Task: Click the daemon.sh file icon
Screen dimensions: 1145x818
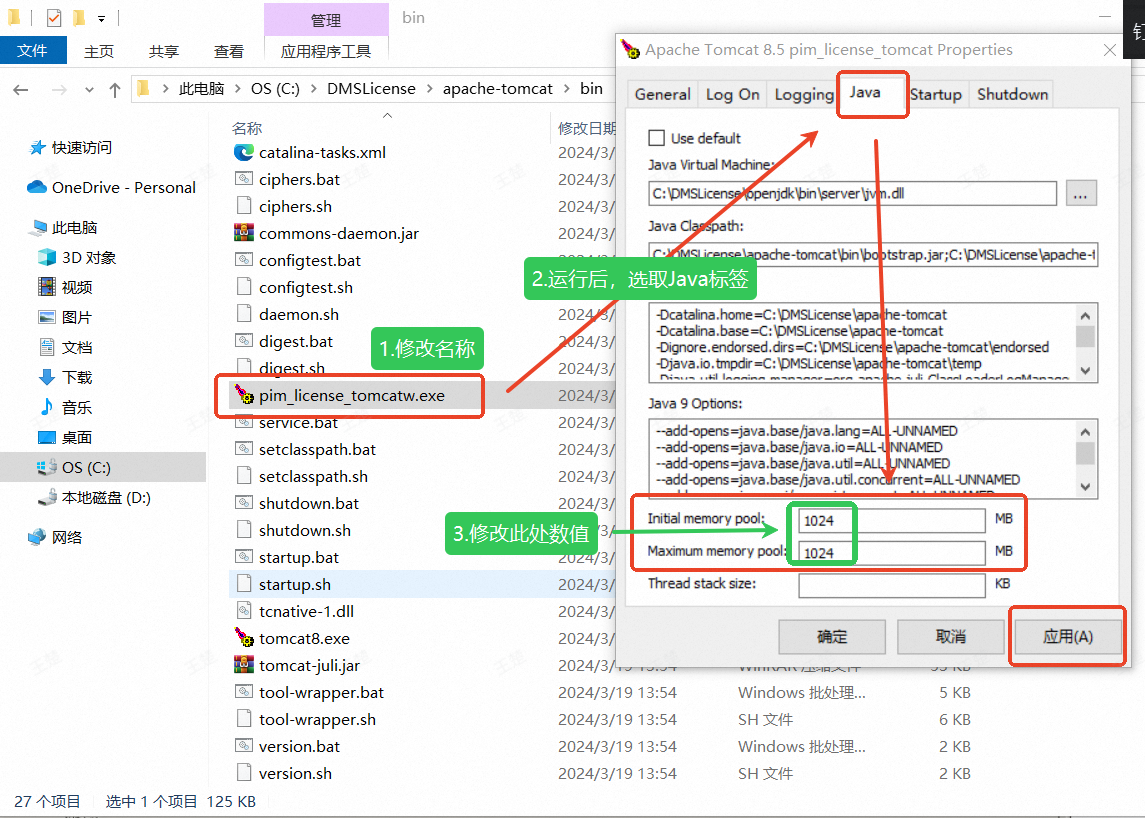Action: pyautogui.click(x=243, y=315)
